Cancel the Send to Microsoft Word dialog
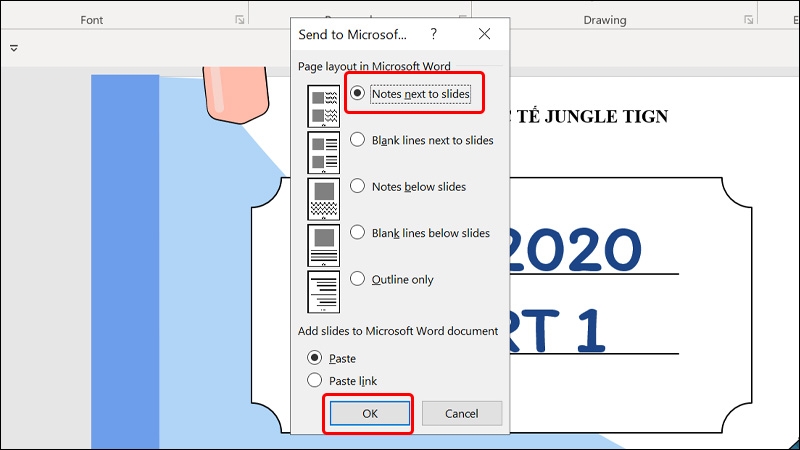The width and height of the screenshot is (800, 450). [x=462, y=413]
